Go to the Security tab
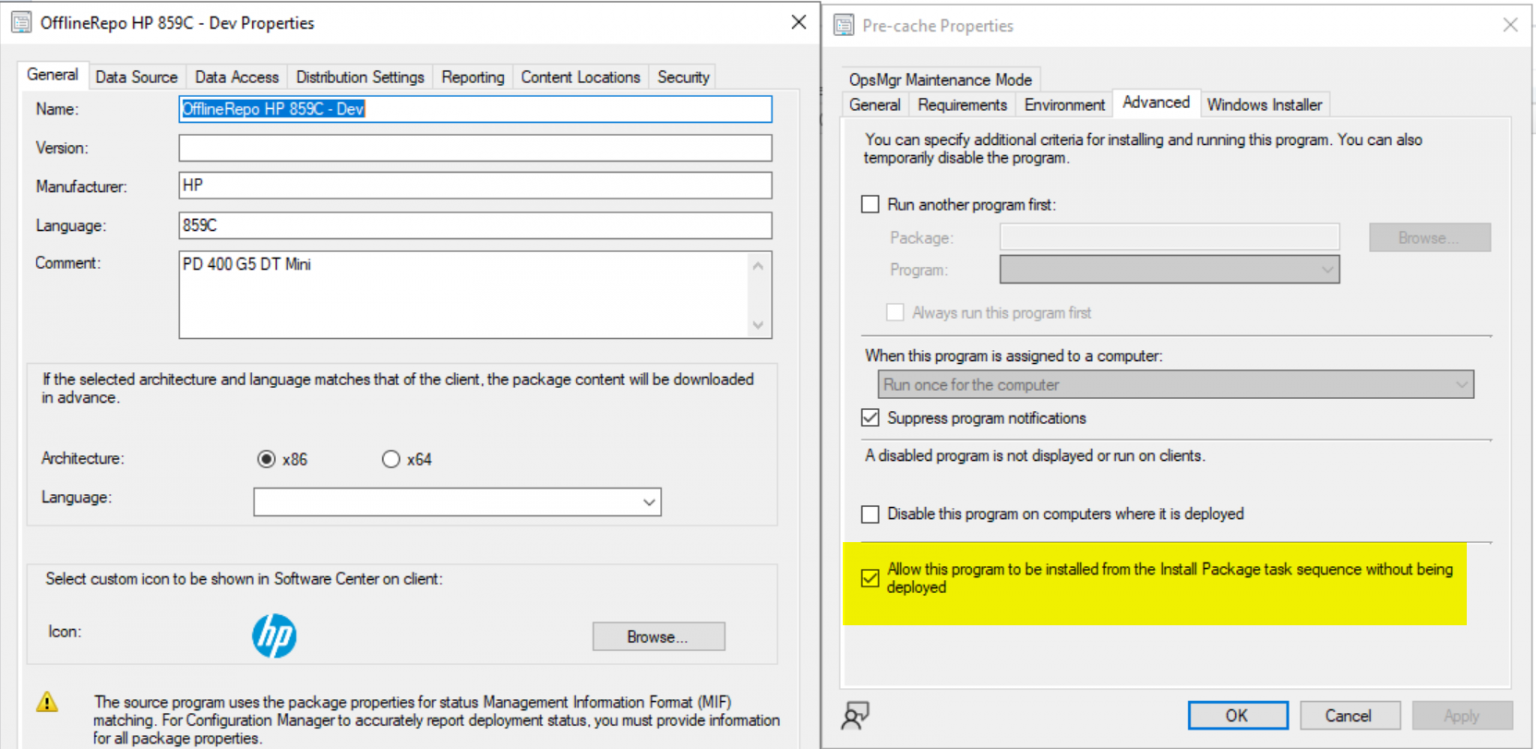The height and width of the screenshot is (749, 1536). point(682,76)
